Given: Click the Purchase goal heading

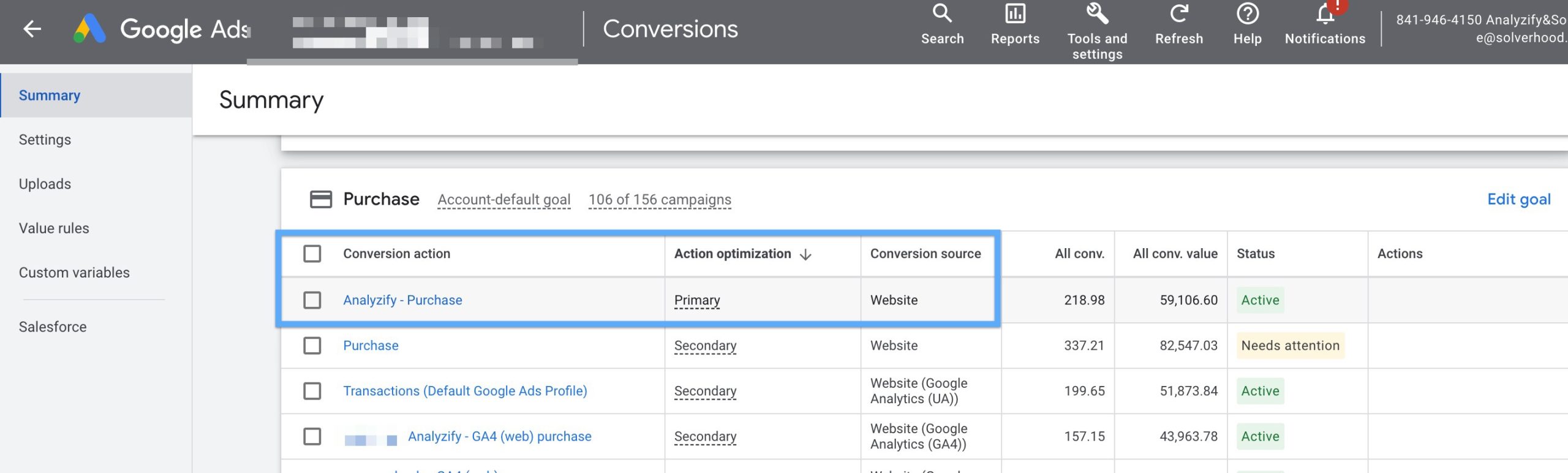Looking at the screenshot, I should (381, 199).
